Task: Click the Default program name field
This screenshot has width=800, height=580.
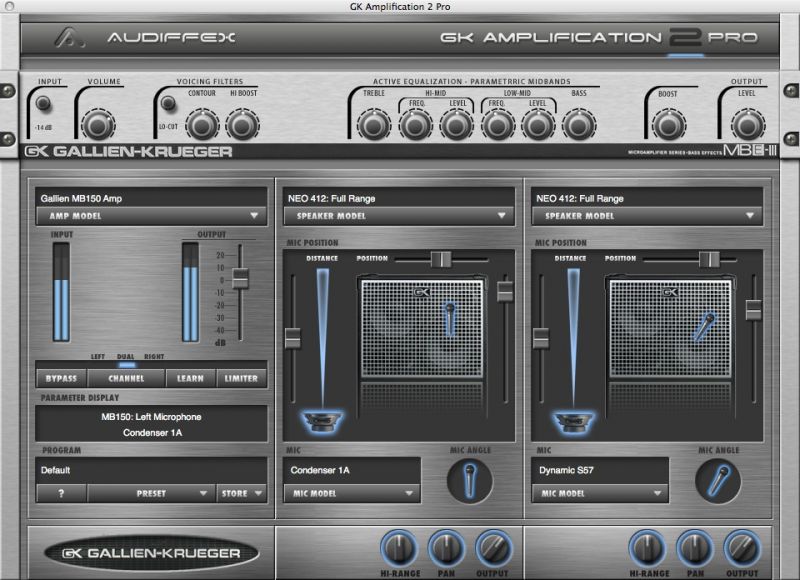Action: 152,470
